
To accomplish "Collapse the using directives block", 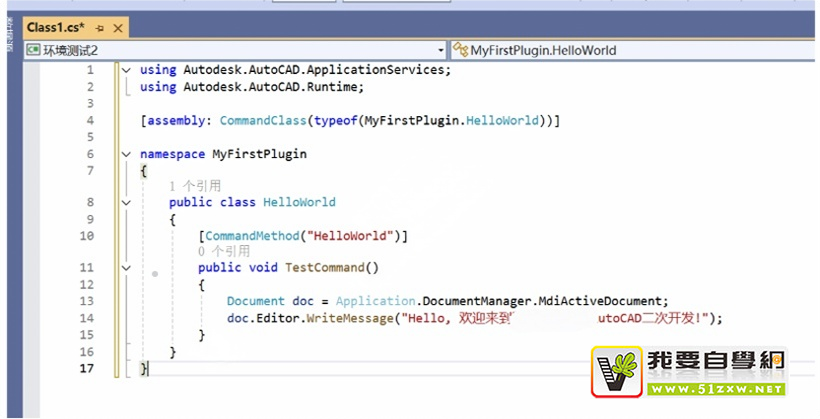I will tap(125, 70).
